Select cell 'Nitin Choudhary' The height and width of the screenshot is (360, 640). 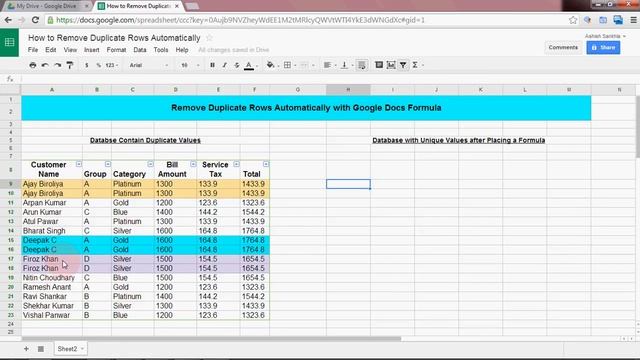tap(52, 278)
